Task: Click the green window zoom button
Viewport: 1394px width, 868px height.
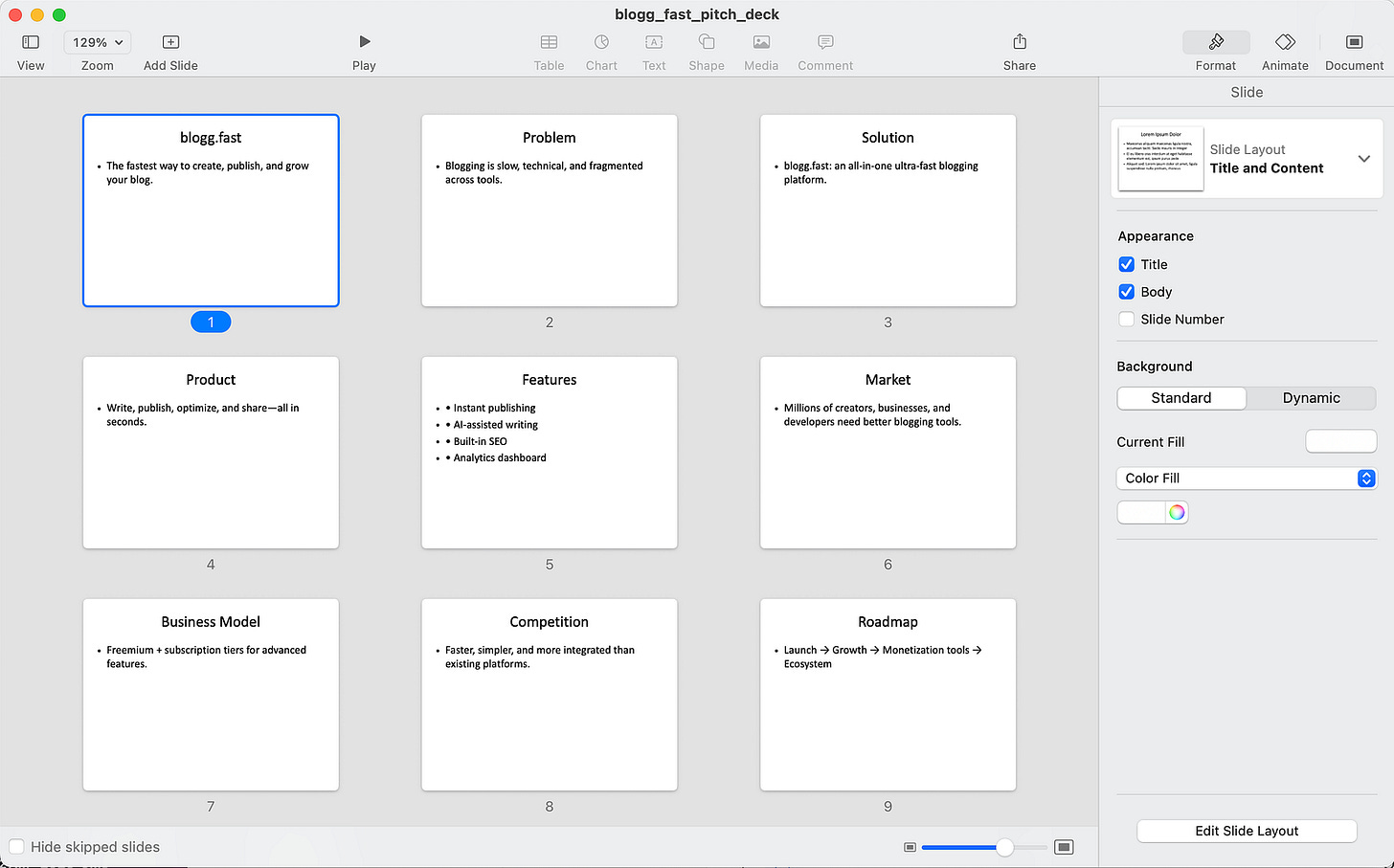Action: click(x=59, y=14)
